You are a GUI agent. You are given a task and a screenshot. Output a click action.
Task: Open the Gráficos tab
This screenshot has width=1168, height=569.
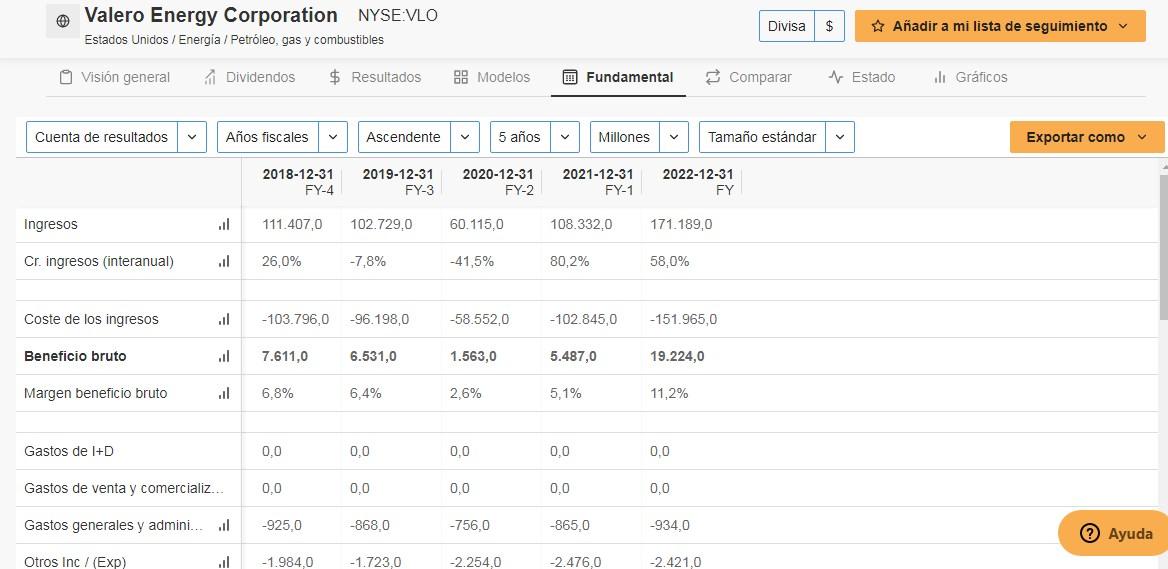pos(970,77)
